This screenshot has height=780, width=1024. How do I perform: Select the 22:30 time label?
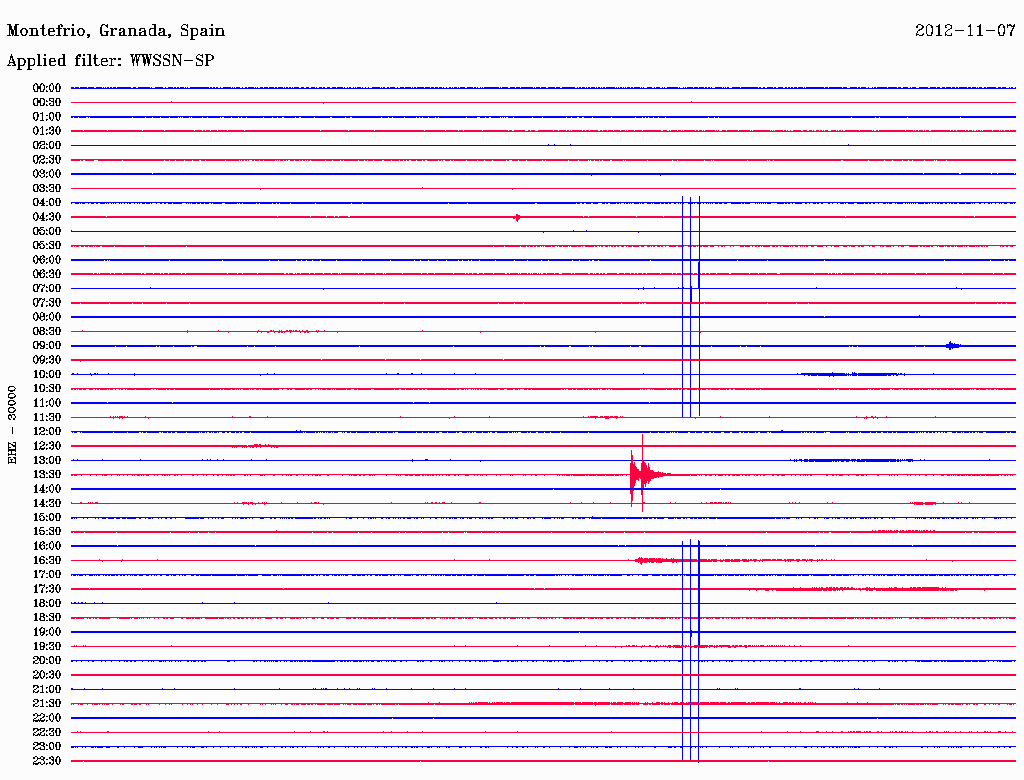coord(47,732)
